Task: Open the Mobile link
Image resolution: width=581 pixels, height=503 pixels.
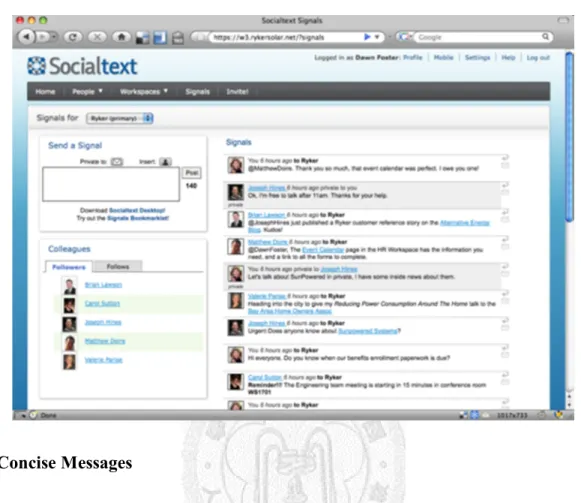Action: click(444, 57)
